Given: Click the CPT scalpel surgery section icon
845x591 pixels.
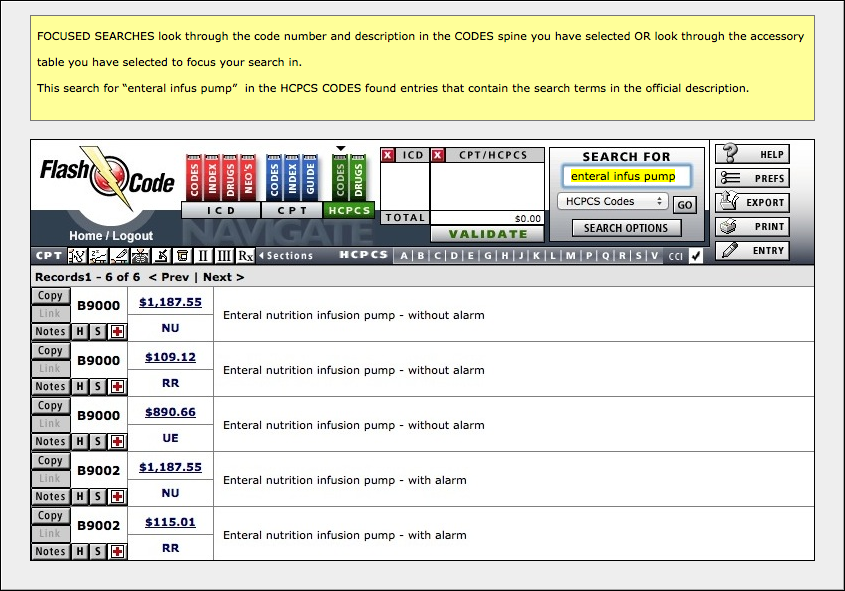Looking at the screenshot, I should coord(120,255).
